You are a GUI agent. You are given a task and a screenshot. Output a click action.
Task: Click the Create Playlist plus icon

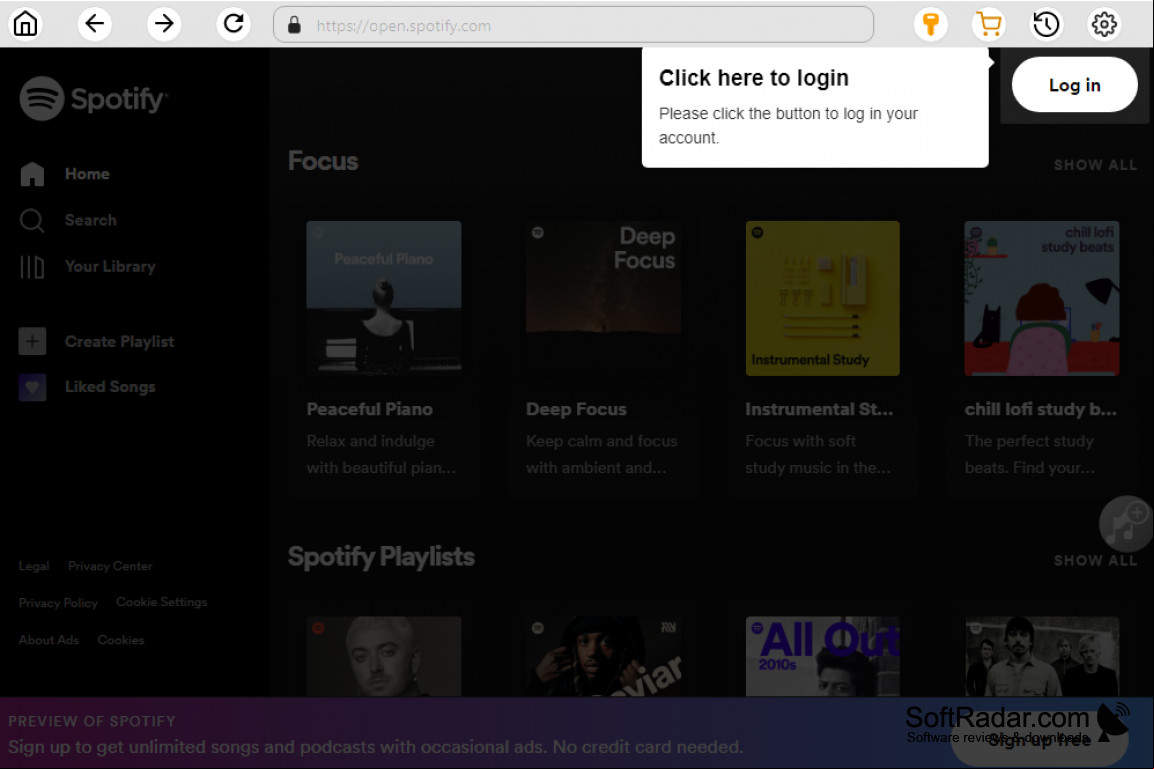tap(32, 341)
